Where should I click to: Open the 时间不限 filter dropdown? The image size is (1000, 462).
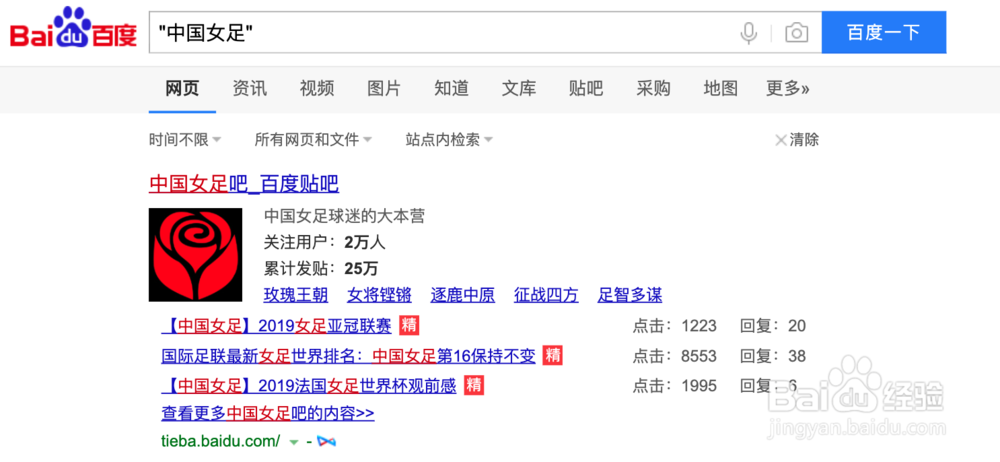click(x=185, y=140)
